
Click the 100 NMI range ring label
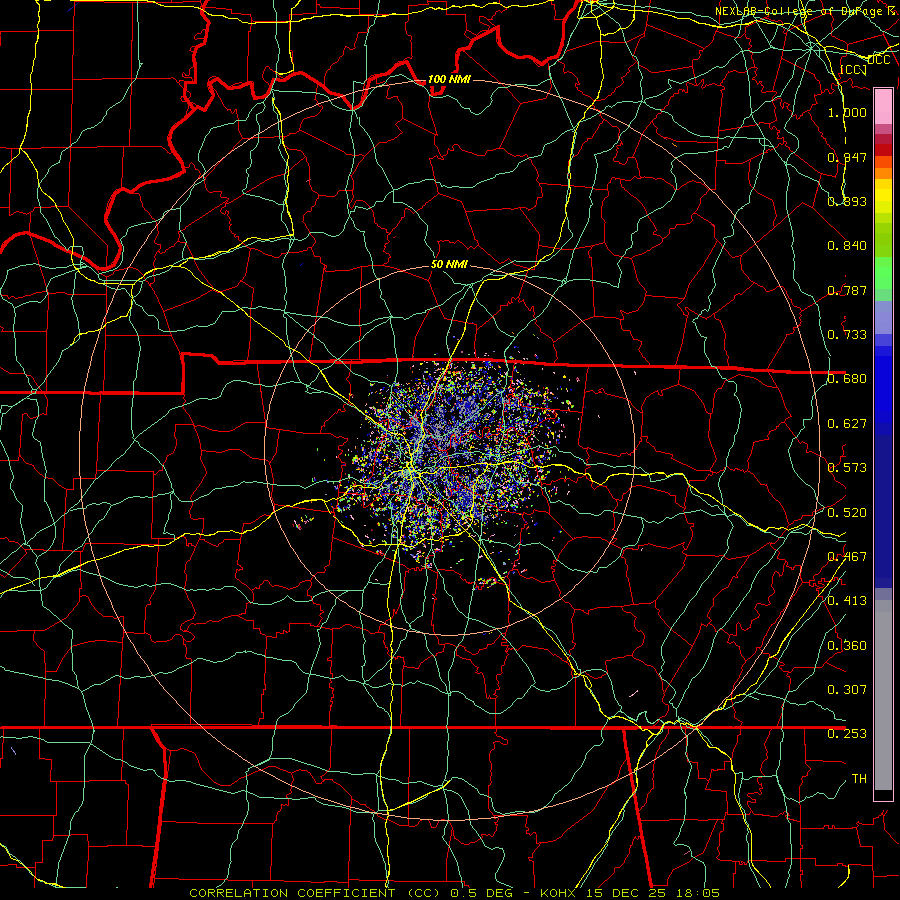point(449,79)
